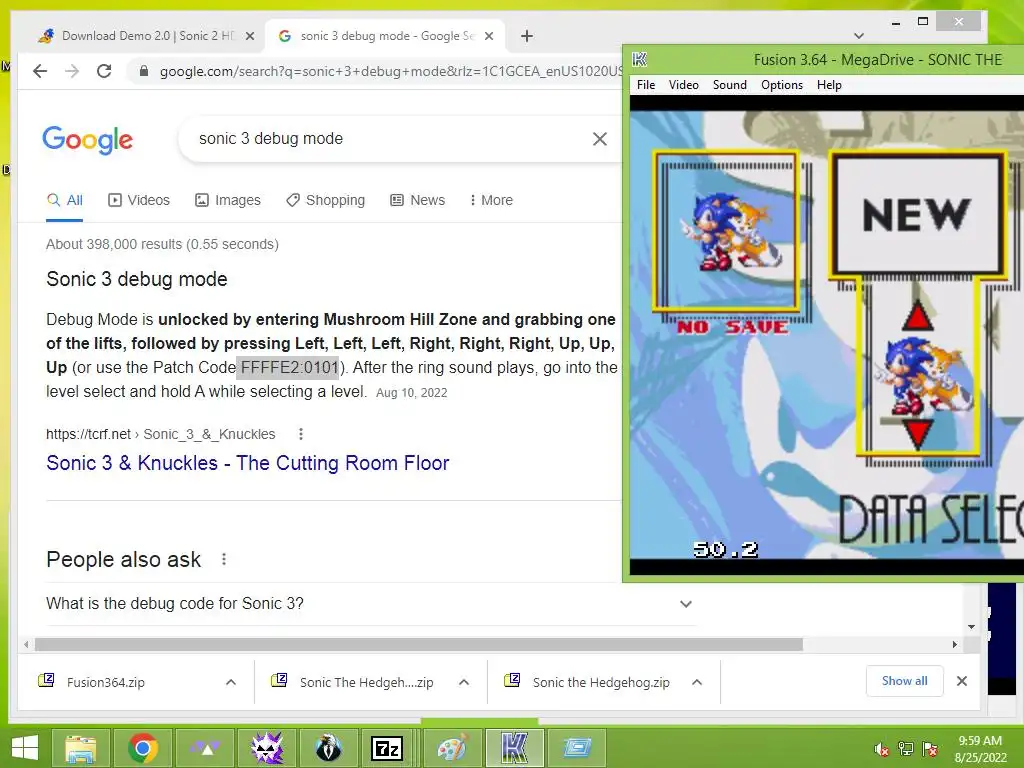Viewport: 1024px width, 768px height.
Task: Click the horizontal scrollbar thumb
Action: tap(419, 645)
